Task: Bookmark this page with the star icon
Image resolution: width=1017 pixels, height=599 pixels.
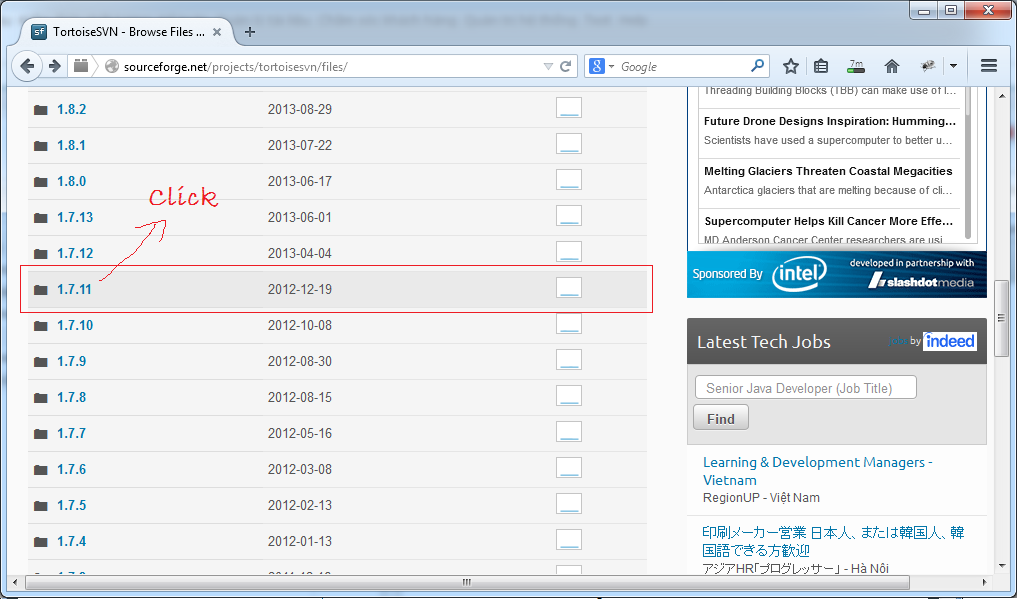Action: click(790, 66)
